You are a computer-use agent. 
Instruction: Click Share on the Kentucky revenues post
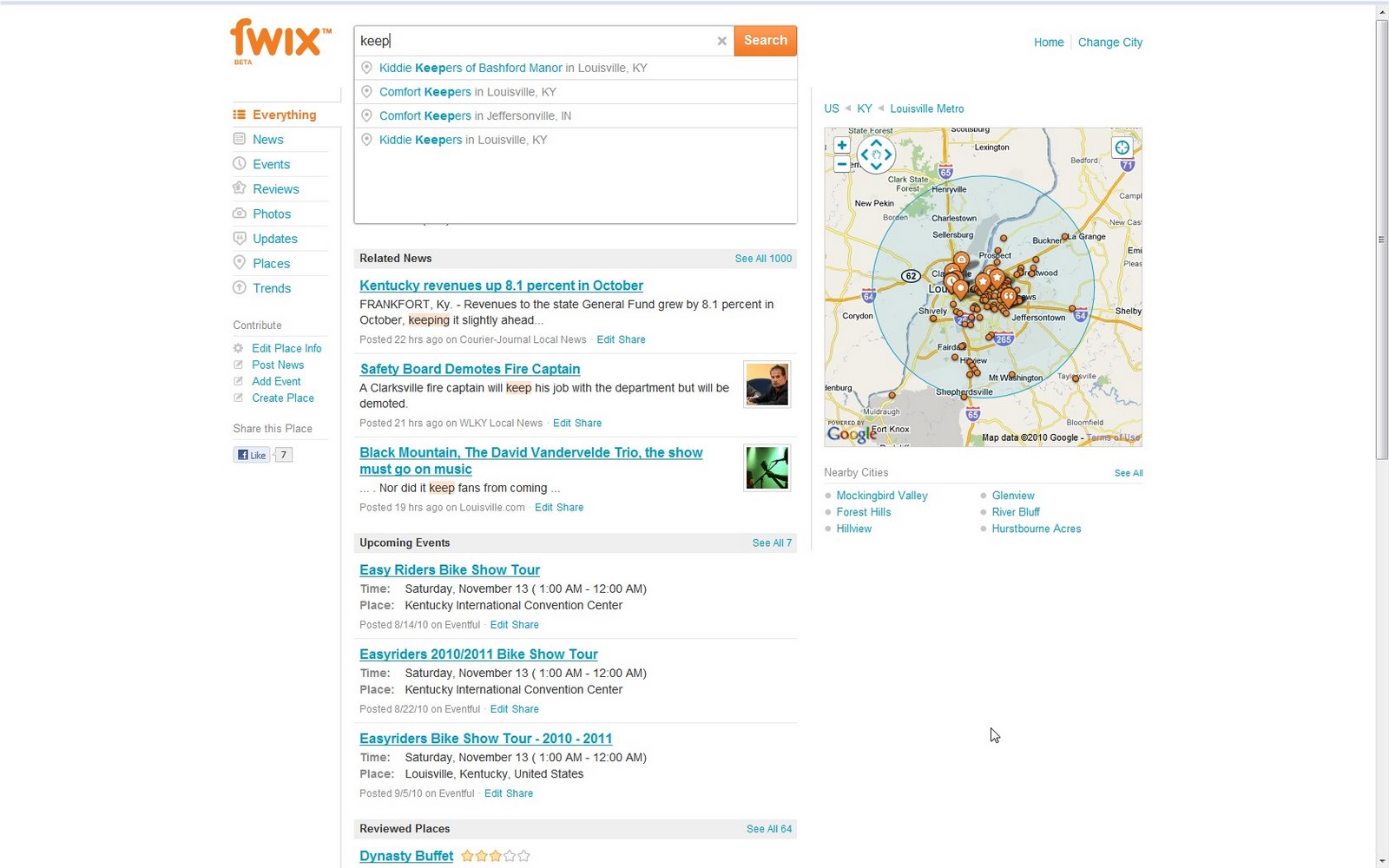[x=632, y=339]
